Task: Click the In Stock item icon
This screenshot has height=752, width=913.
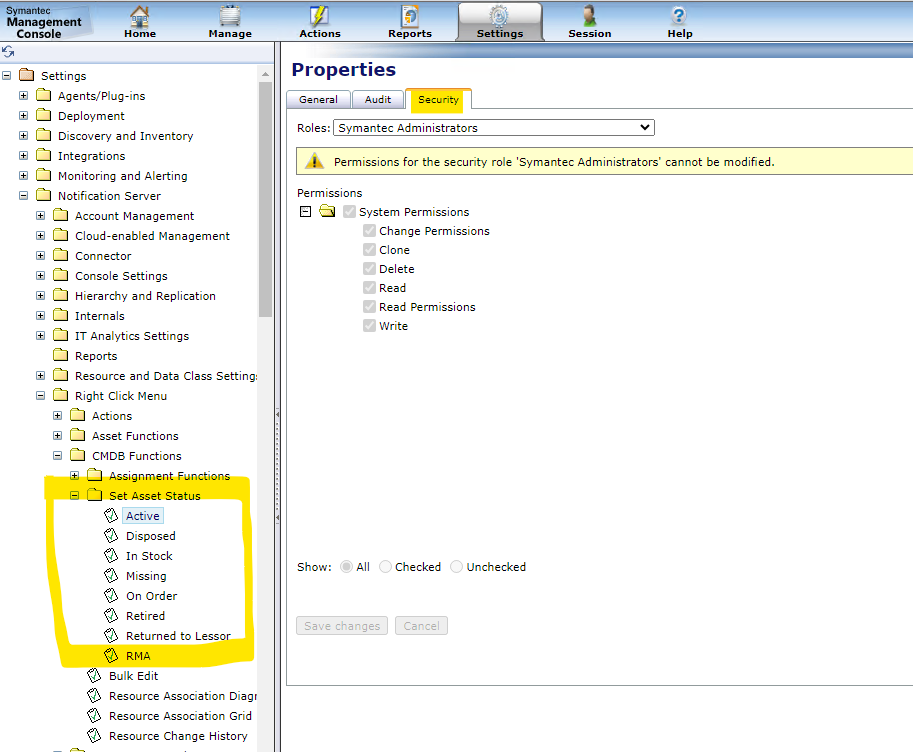Action: [x=111, y=555]
